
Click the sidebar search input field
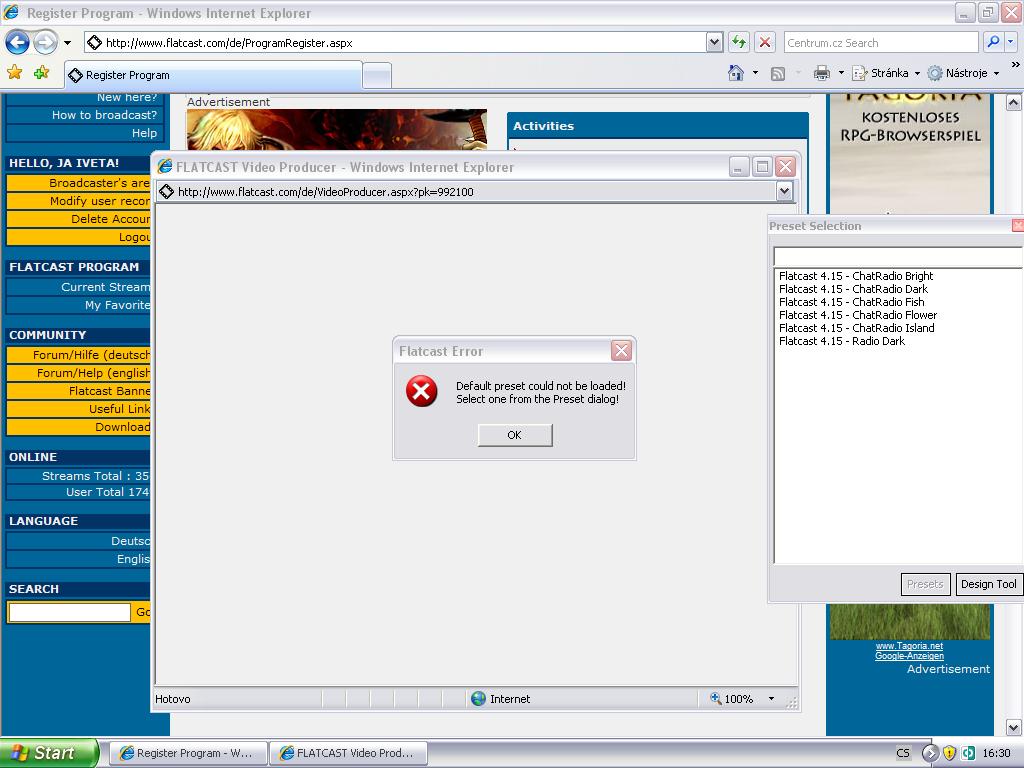tap(69, 612)
